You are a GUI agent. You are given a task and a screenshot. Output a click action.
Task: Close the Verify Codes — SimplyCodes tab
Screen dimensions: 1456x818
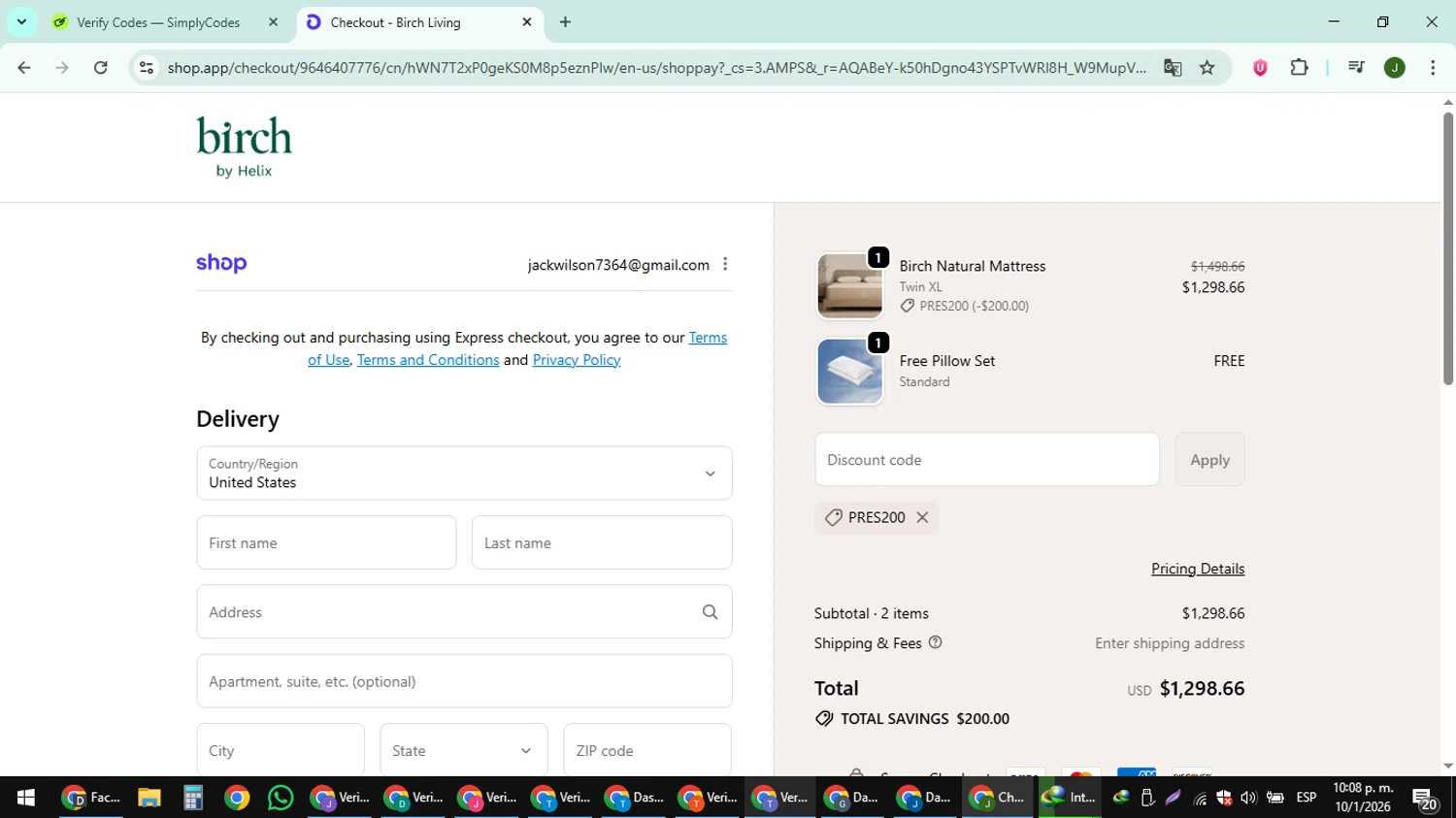273,22
